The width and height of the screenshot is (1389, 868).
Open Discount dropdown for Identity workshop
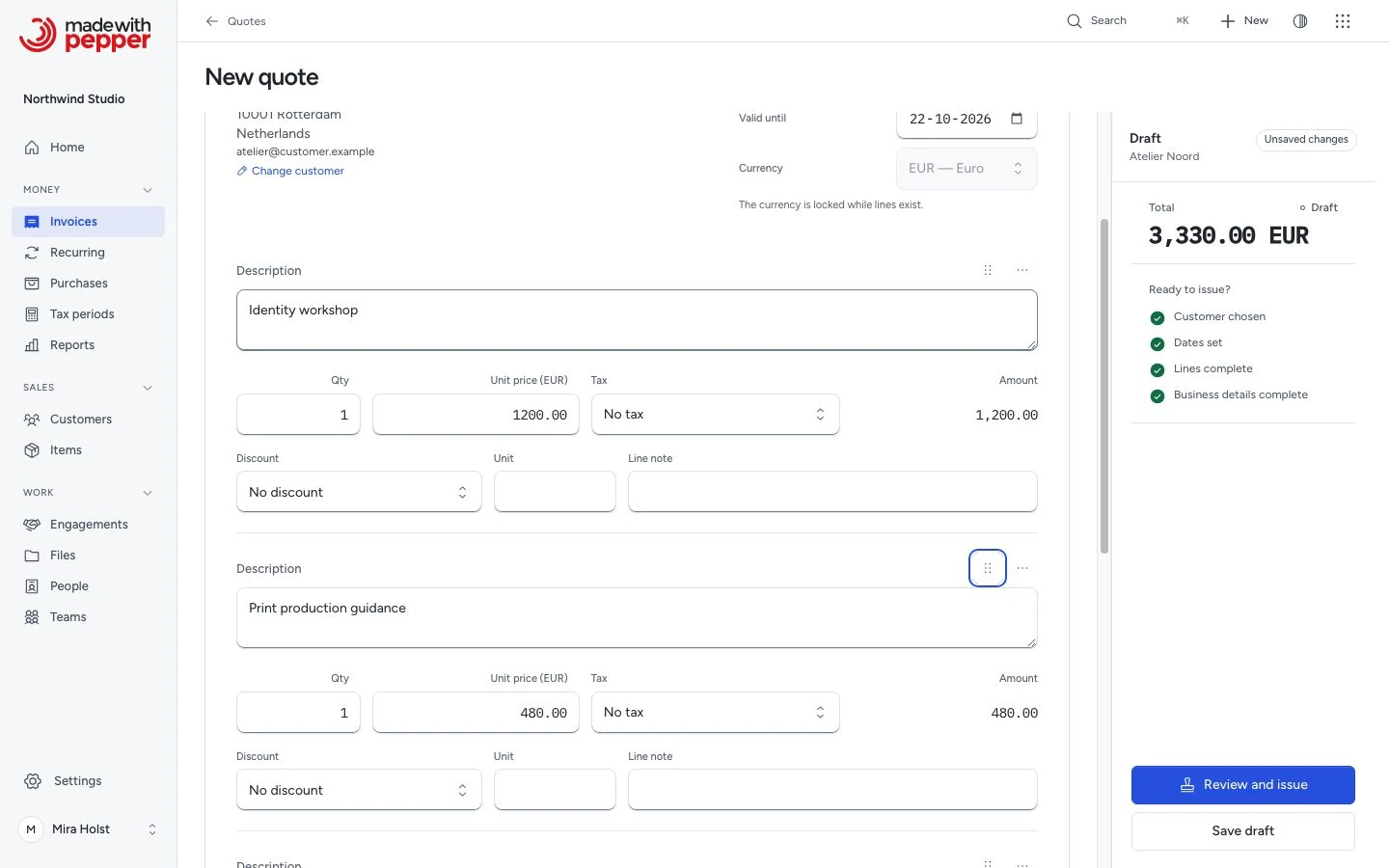pos(359,492)
